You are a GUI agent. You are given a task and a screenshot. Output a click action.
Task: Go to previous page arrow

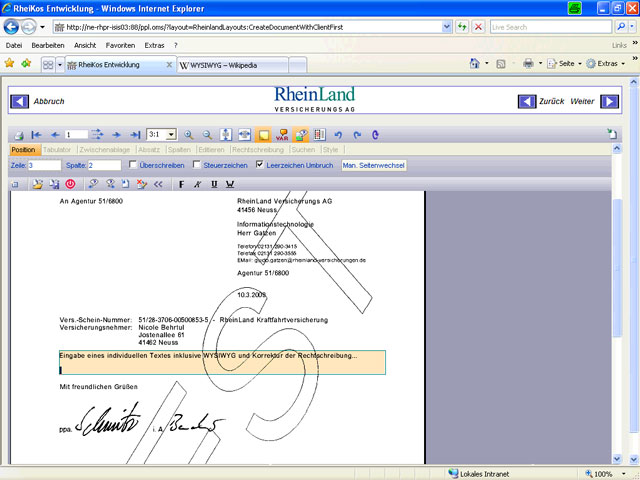click(x=55, y=135)
